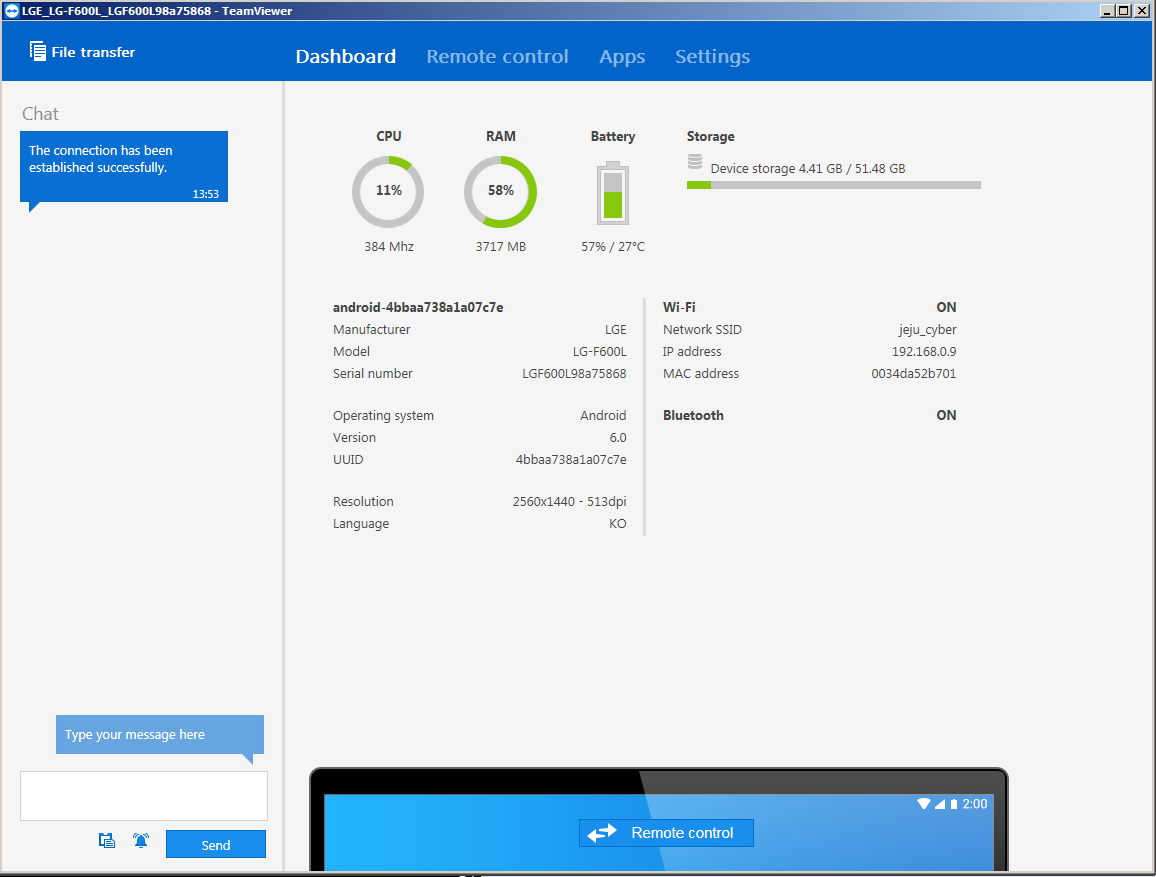
Task: Click the battery level icon
Action: click(x=613, y=192)
